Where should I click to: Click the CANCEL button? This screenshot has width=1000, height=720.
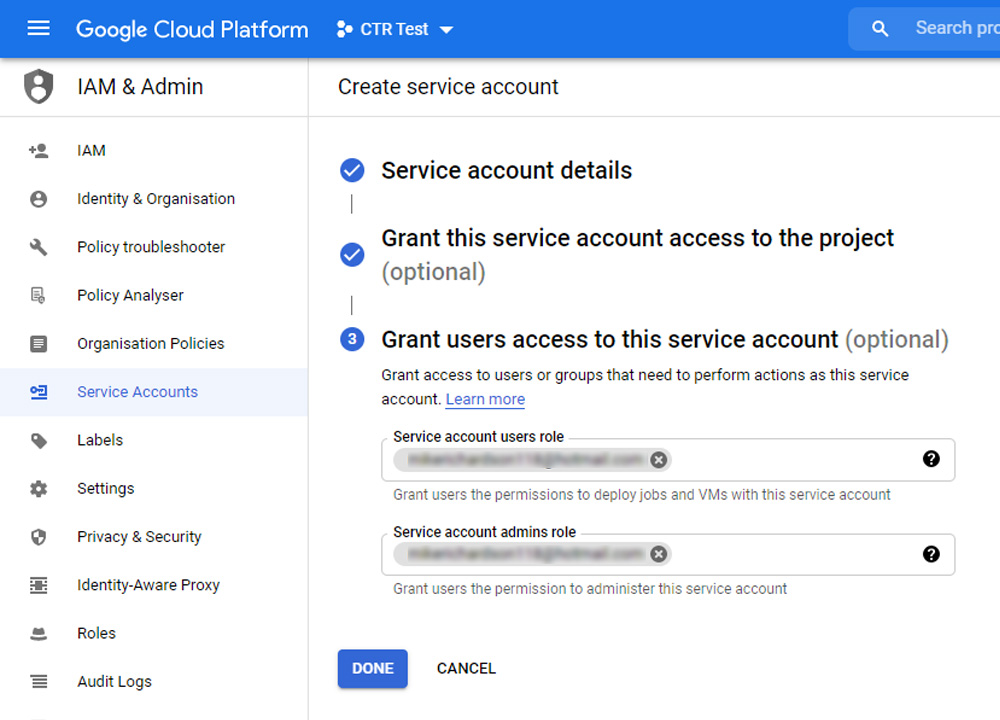pyautogui.click(x=466, y=669)
